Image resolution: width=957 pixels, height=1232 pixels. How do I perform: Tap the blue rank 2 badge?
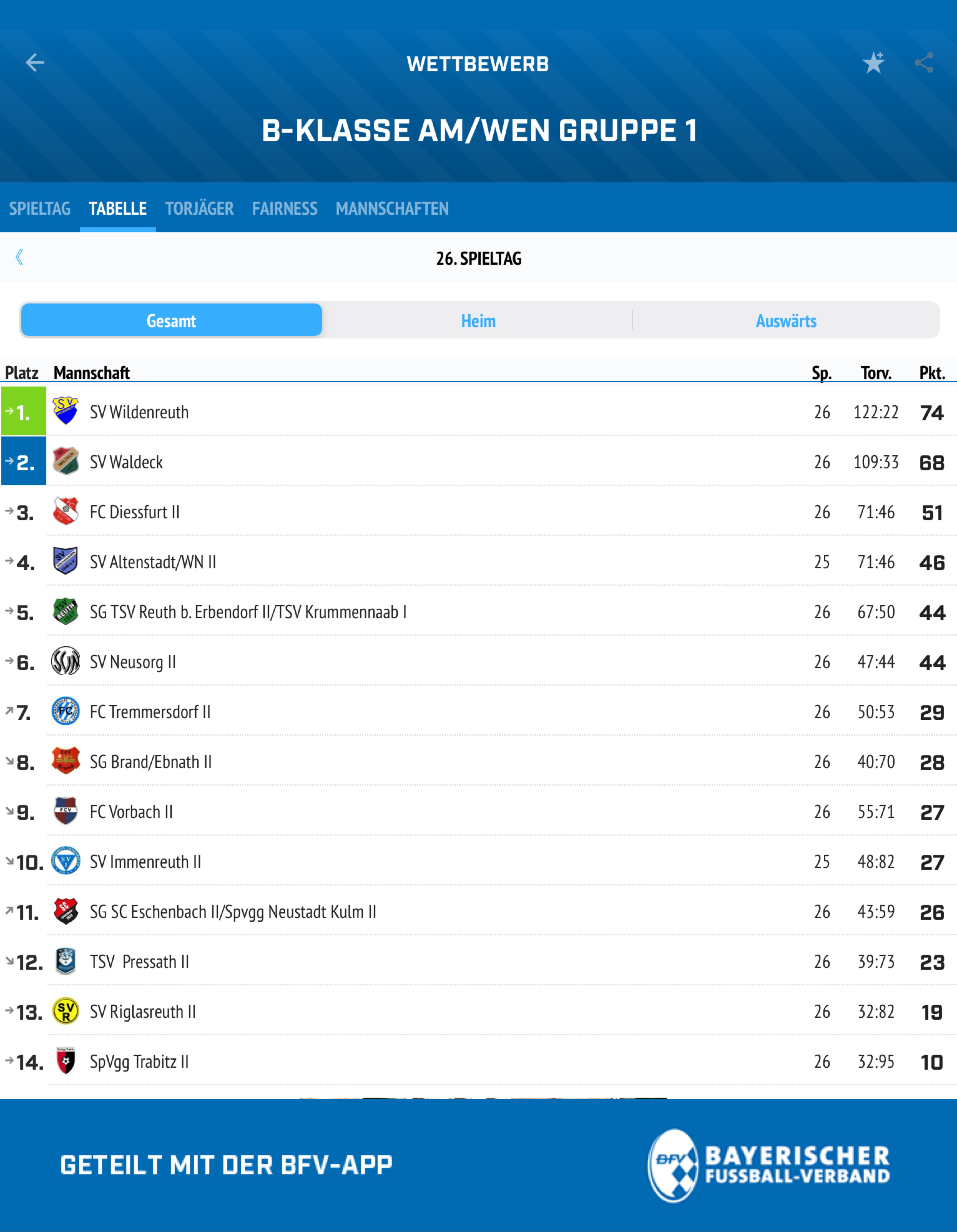(x=24, y=461)
